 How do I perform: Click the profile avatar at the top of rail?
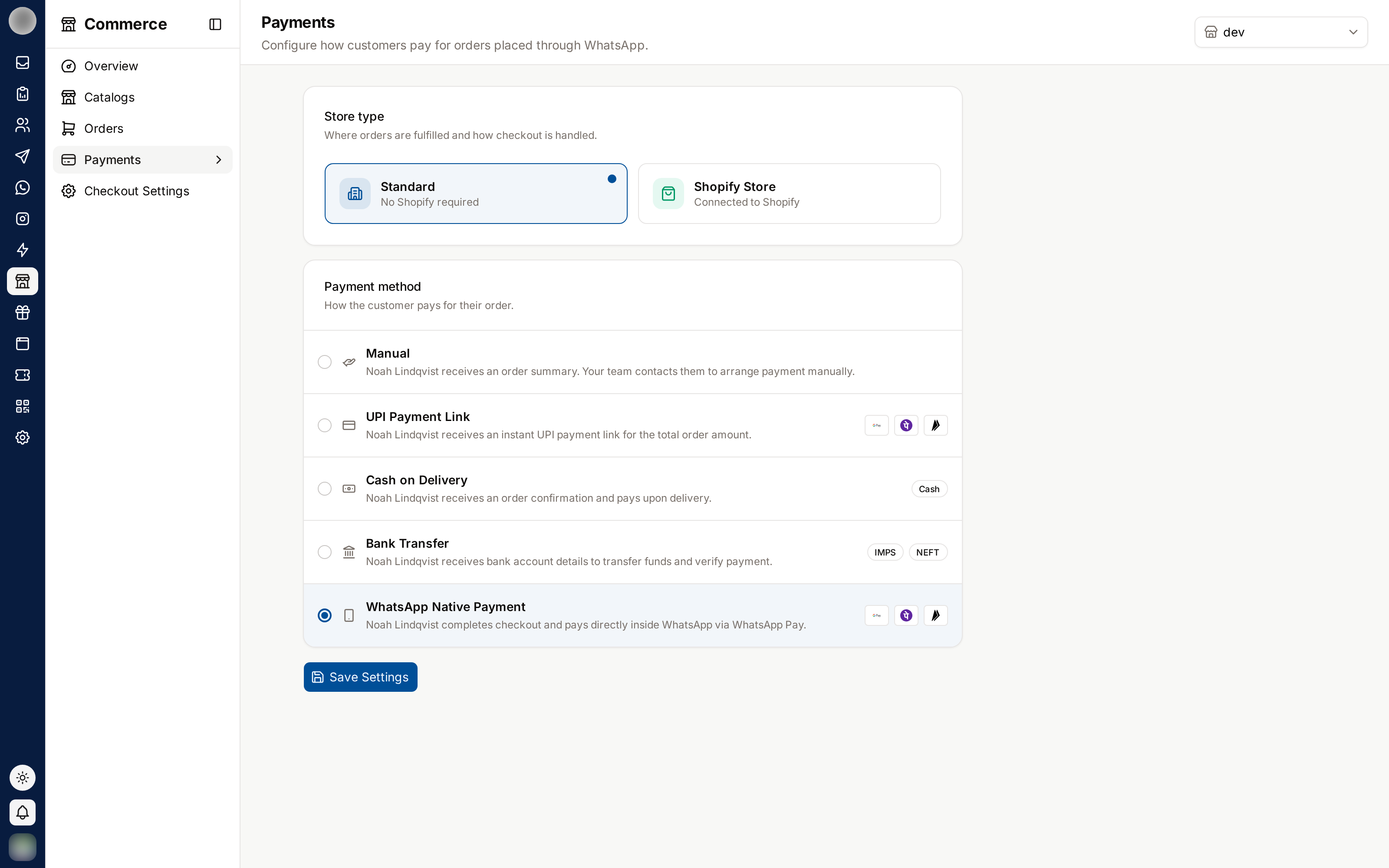tap(23, 21)
